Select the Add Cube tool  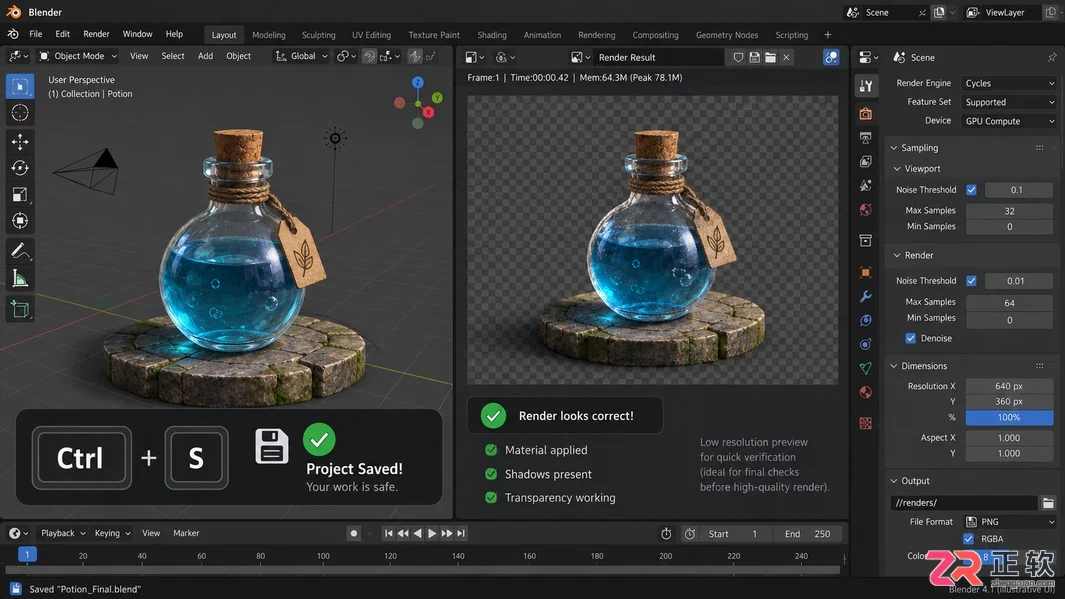20,309
